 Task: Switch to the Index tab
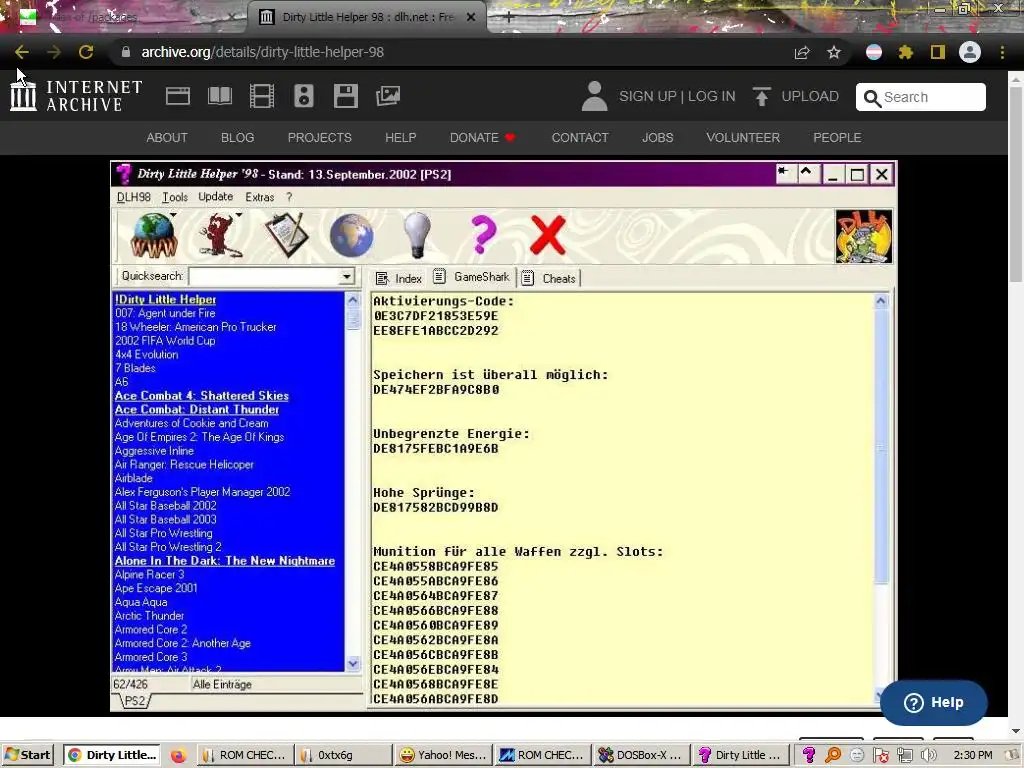[x=400, y=279]
